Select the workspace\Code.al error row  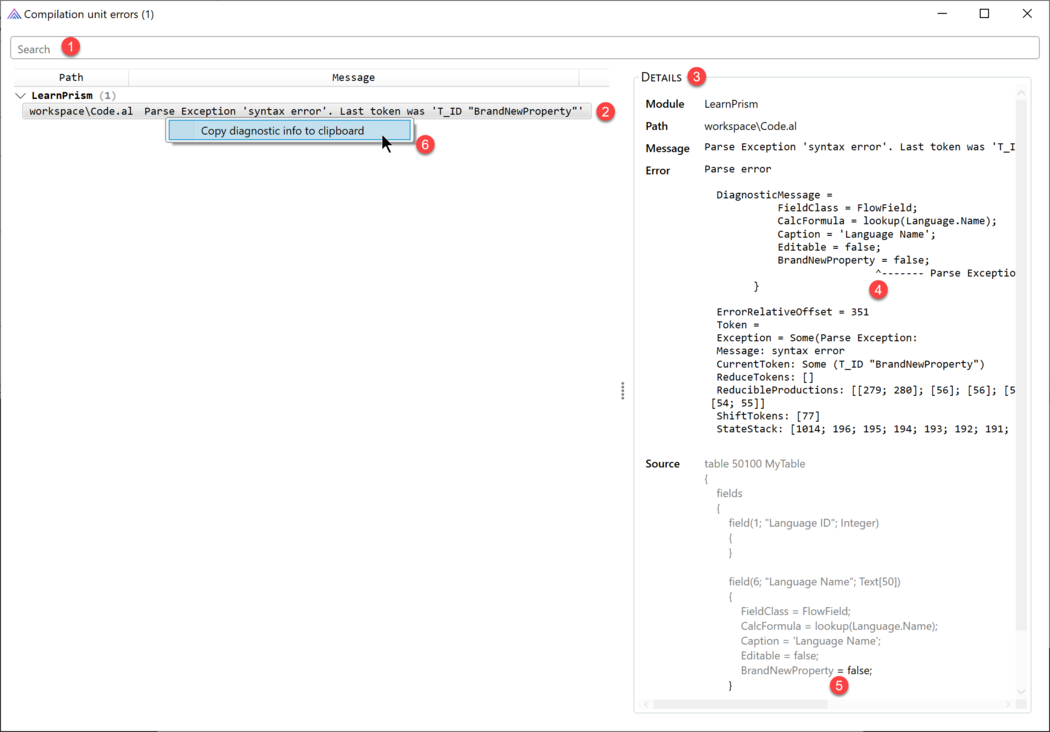pos(307,111)
